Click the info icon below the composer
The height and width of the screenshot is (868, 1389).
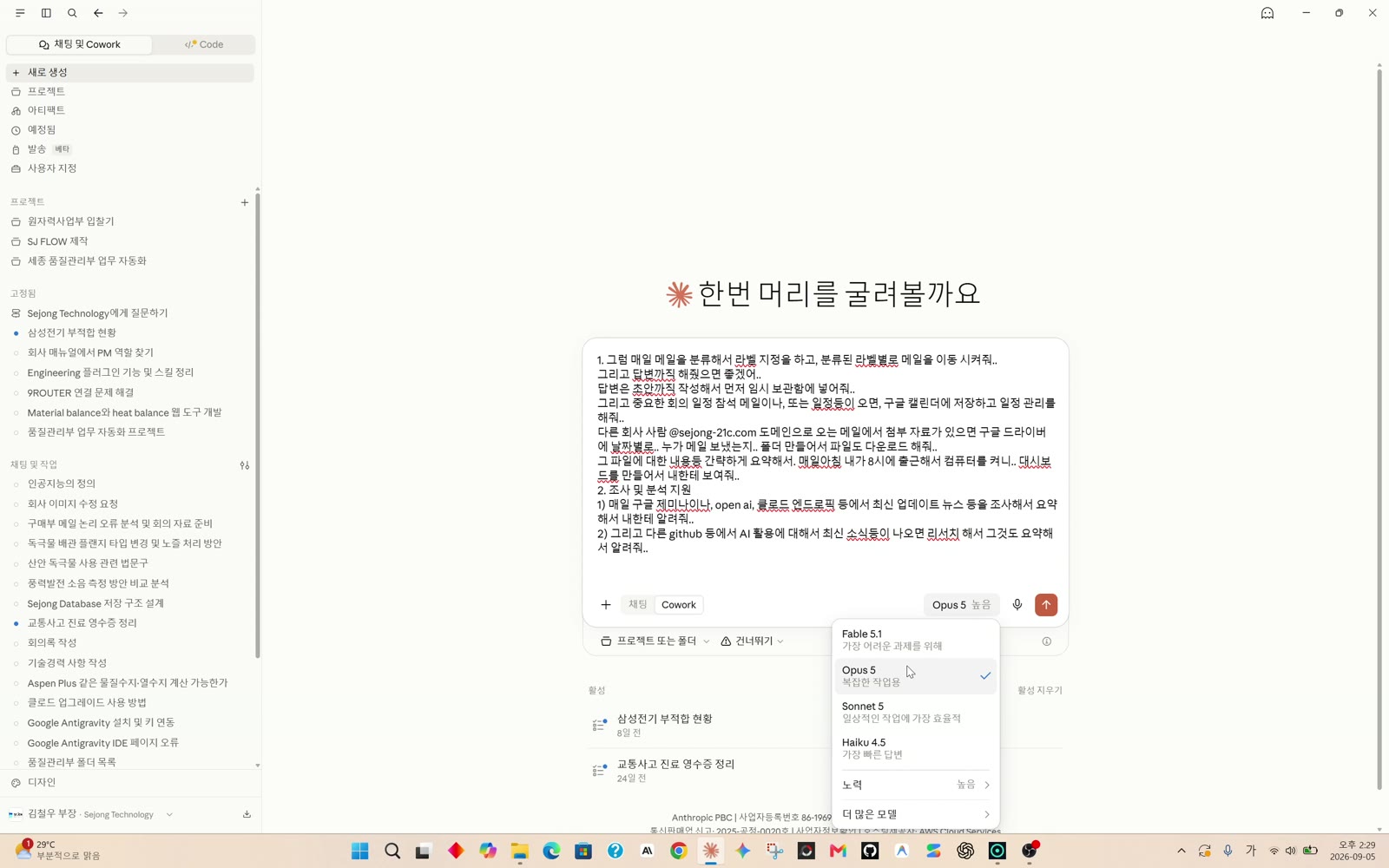1047,641
